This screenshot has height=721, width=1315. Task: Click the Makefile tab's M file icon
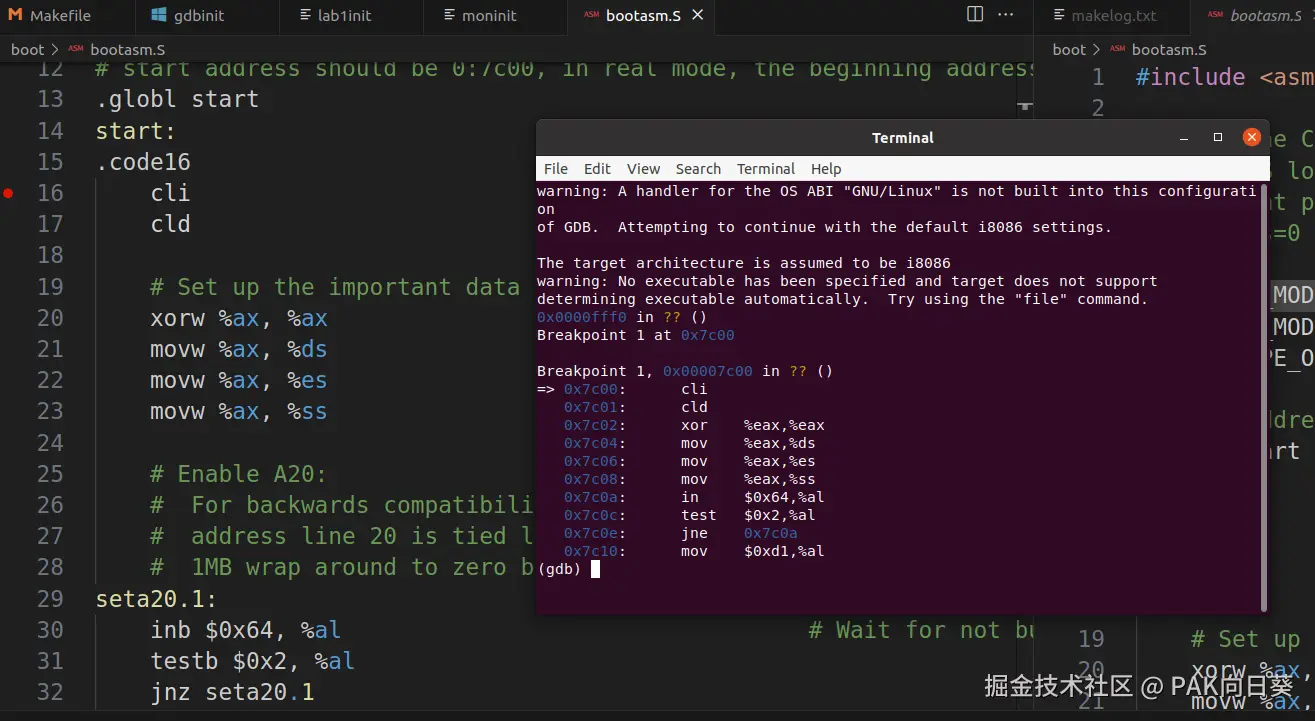pyautogui.click(x=15, y=16)
